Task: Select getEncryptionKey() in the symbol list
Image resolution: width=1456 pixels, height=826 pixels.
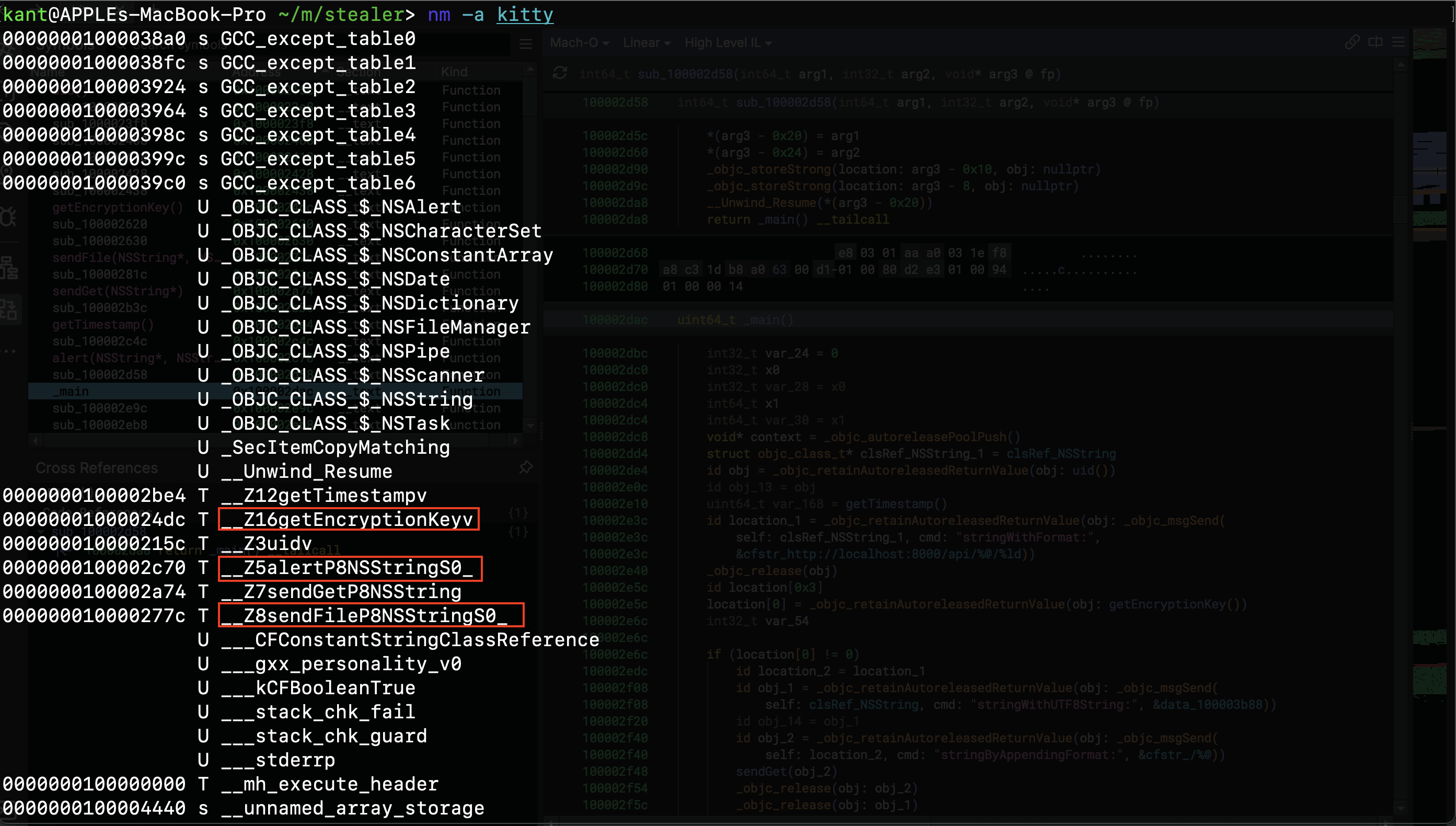Action: [x=118, y=207]
